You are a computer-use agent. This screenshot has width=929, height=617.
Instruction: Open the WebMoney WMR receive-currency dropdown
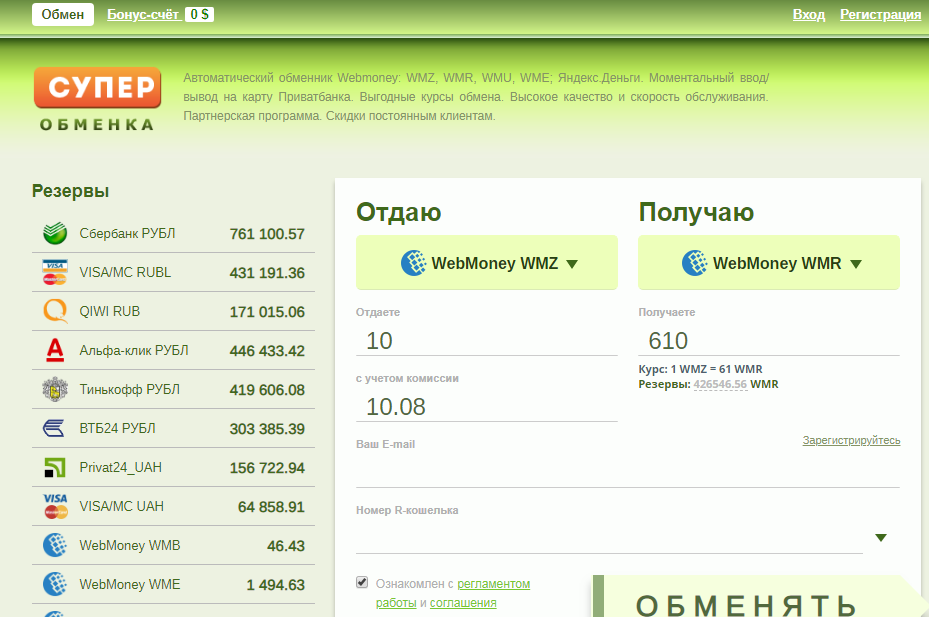[x=769, y=264]
